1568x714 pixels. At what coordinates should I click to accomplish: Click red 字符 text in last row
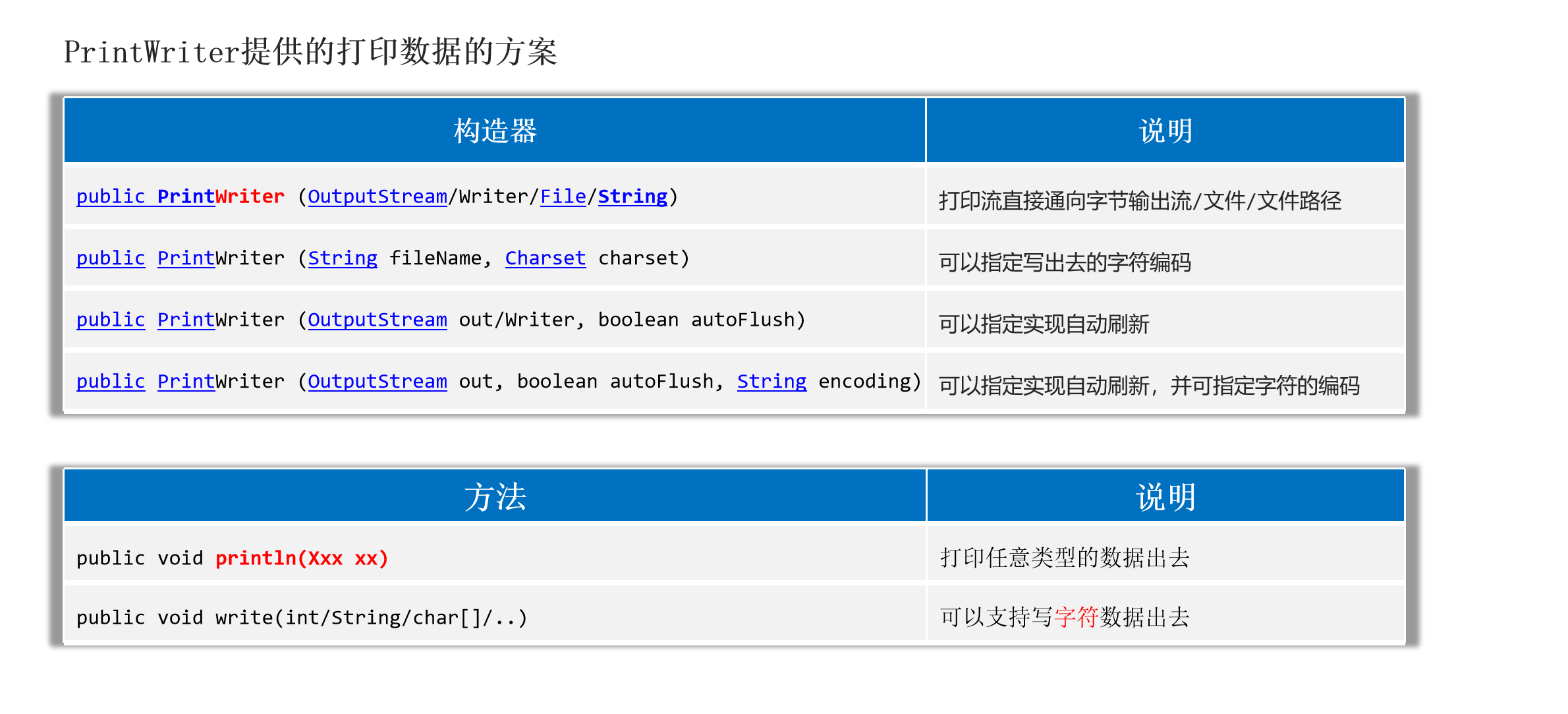[x=1076, y=617]
